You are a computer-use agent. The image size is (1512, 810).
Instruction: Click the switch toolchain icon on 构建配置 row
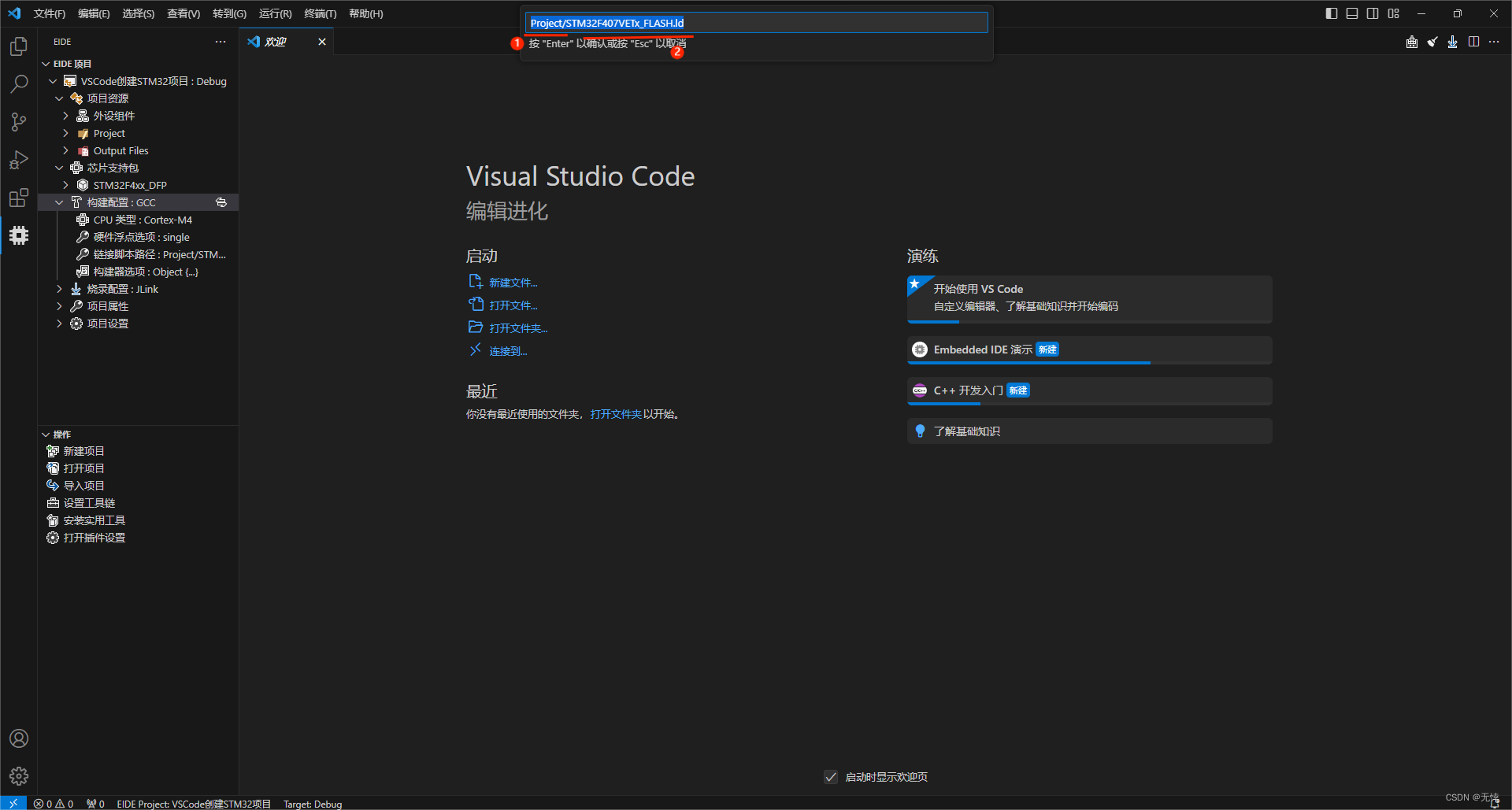point(221,202)
